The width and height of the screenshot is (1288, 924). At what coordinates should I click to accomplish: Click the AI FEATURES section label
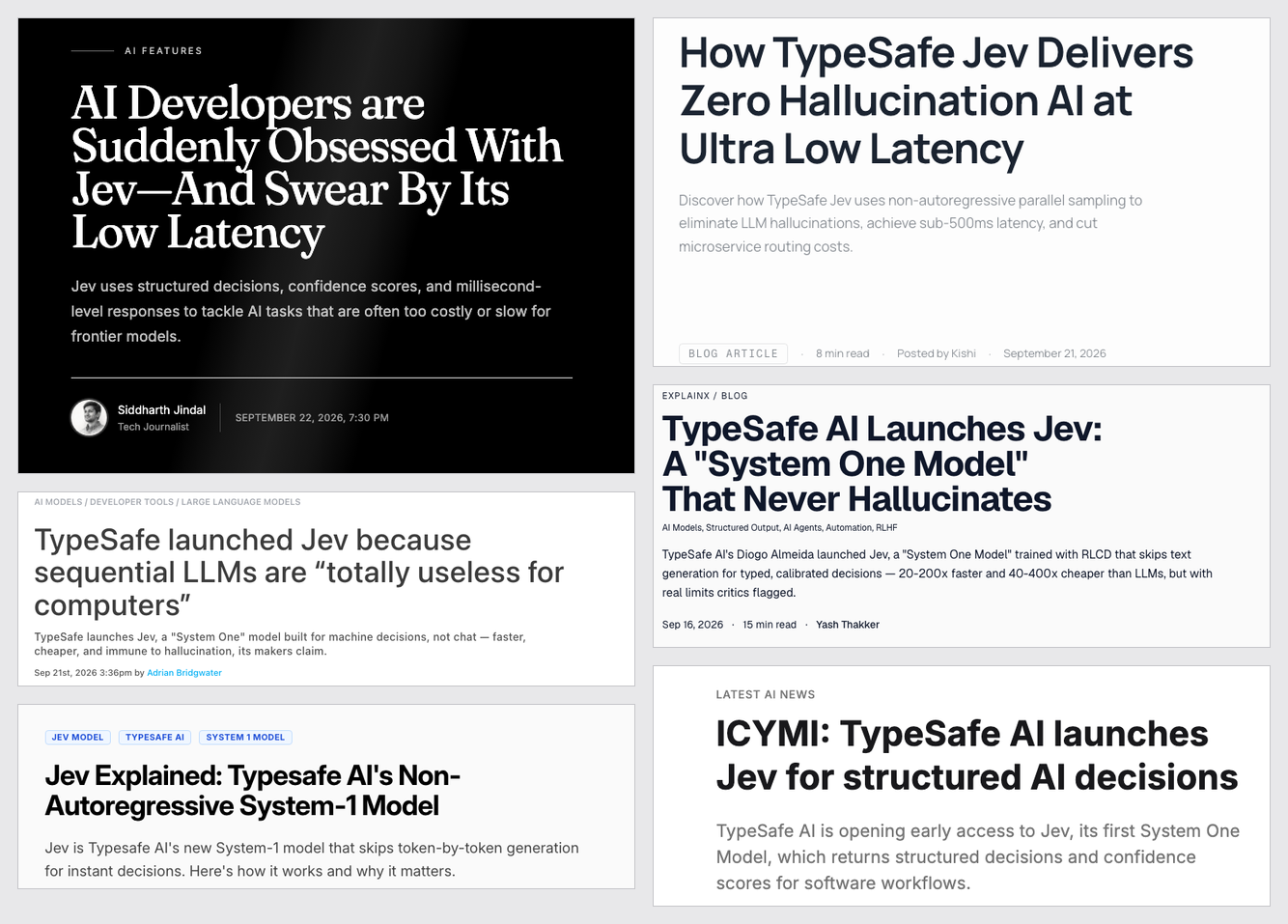point(163,51)
